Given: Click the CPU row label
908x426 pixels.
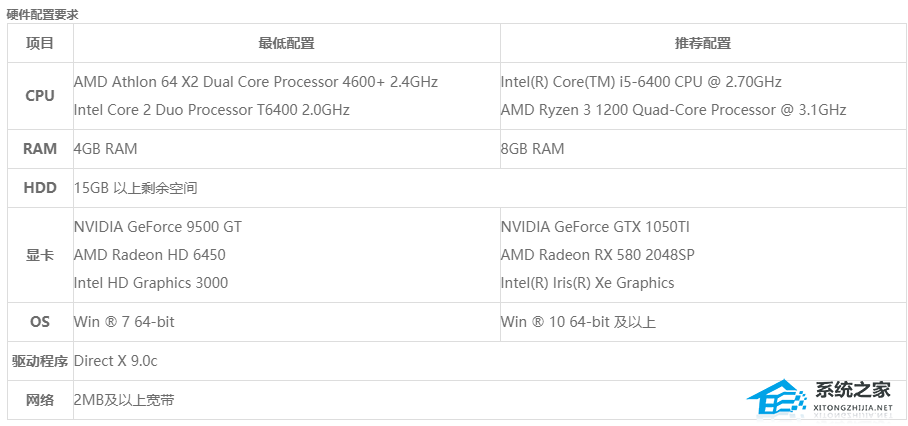Looking at the screenshot, I should pos(40,96).
